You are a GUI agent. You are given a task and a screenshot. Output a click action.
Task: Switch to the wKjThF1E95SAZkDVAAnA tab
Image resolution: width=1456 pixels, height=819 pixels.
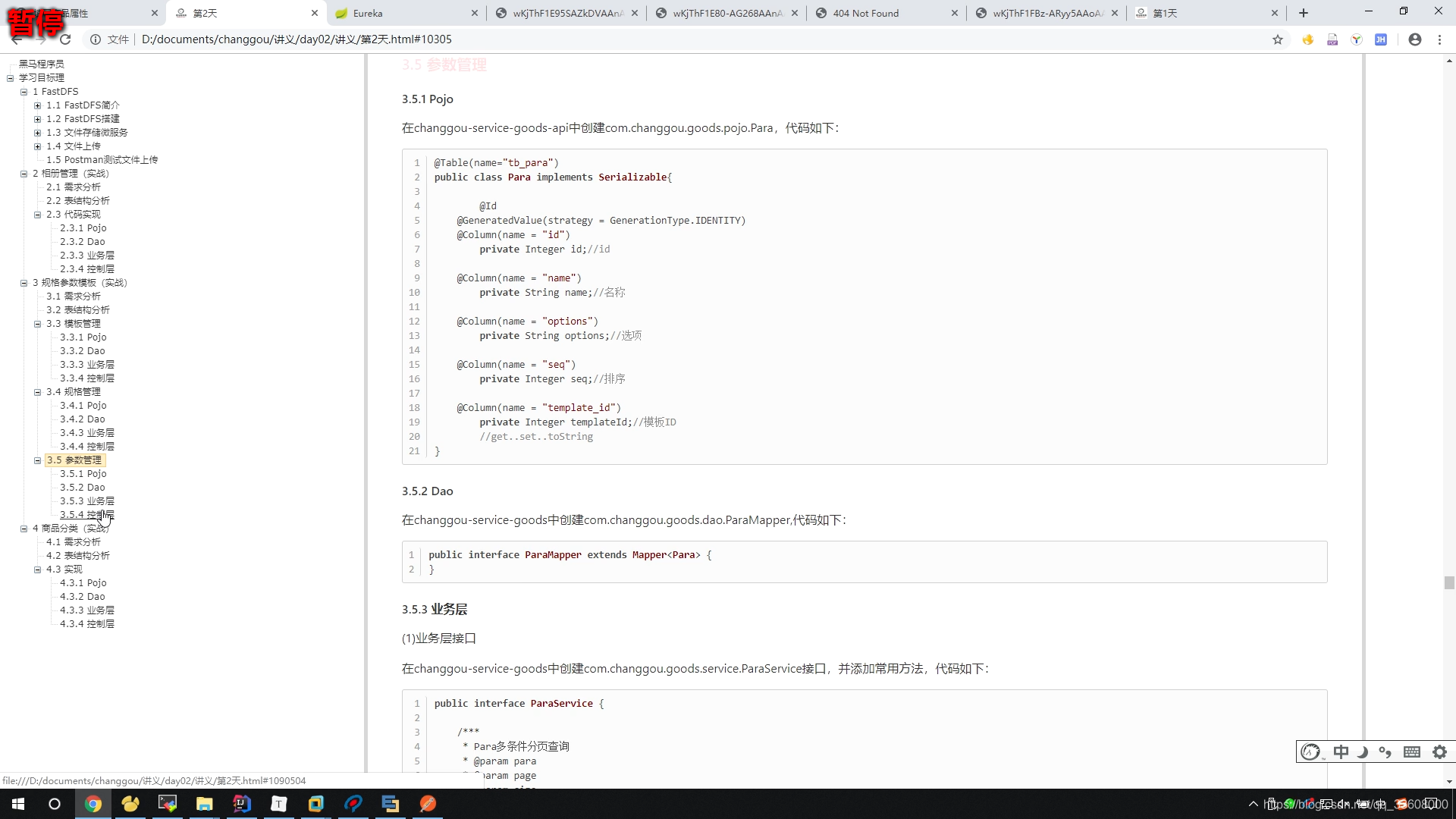tap(566, 13)
